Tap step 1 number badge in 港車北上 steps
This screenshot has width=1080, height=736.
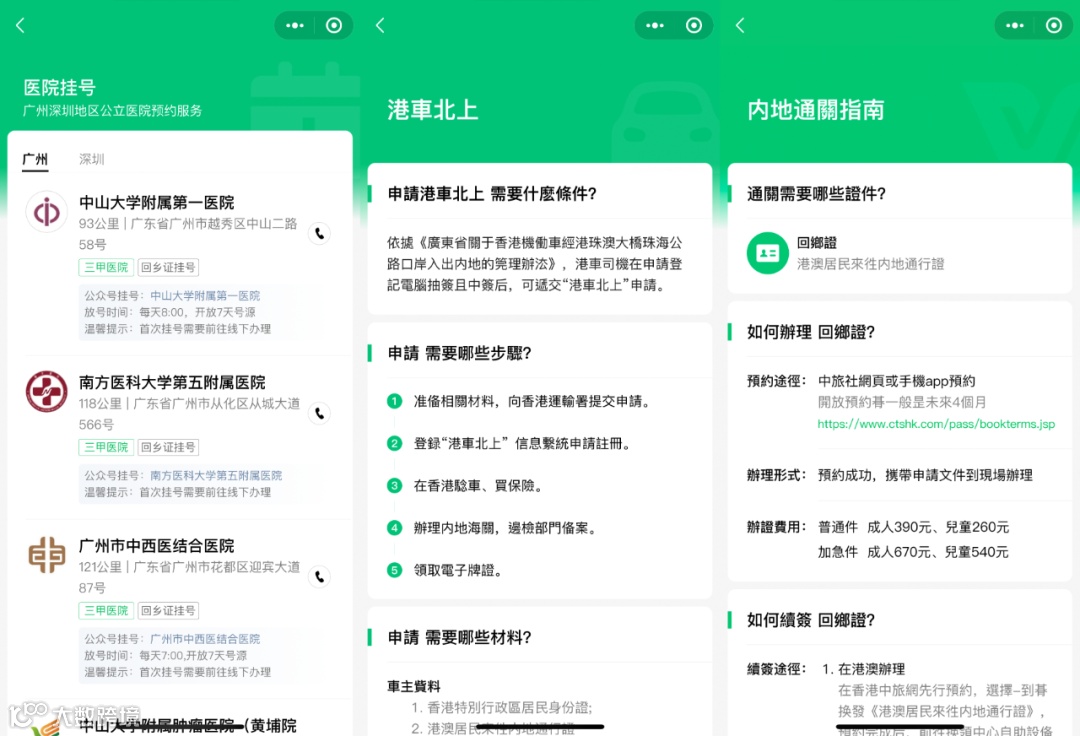[395, 401]
